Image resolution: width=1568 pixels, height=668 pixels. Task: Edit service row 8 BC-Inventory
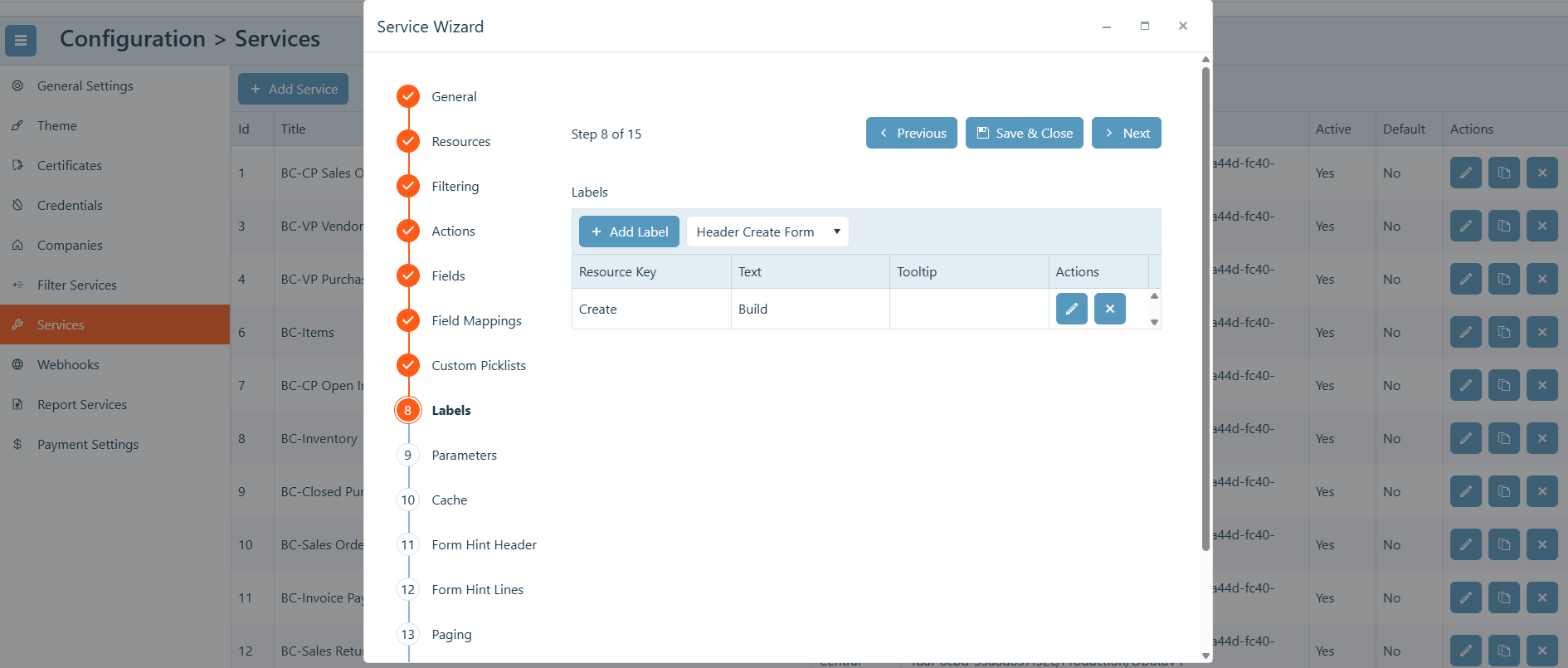[1465, 438]
